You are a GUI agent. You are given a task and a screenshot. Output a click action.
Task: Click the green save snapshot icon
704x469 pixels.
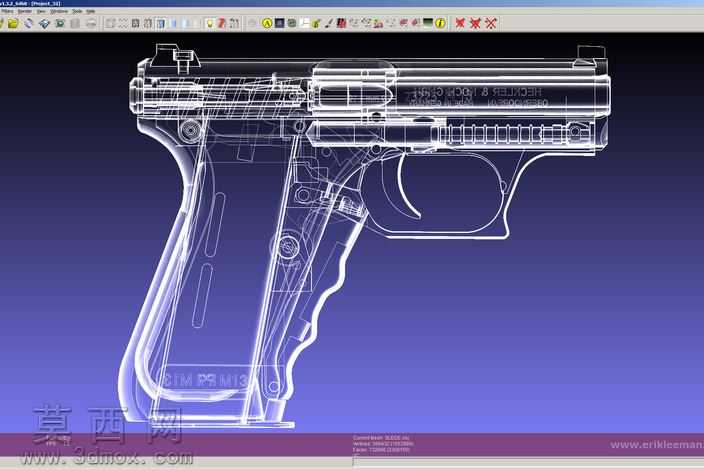click(60, 23)
